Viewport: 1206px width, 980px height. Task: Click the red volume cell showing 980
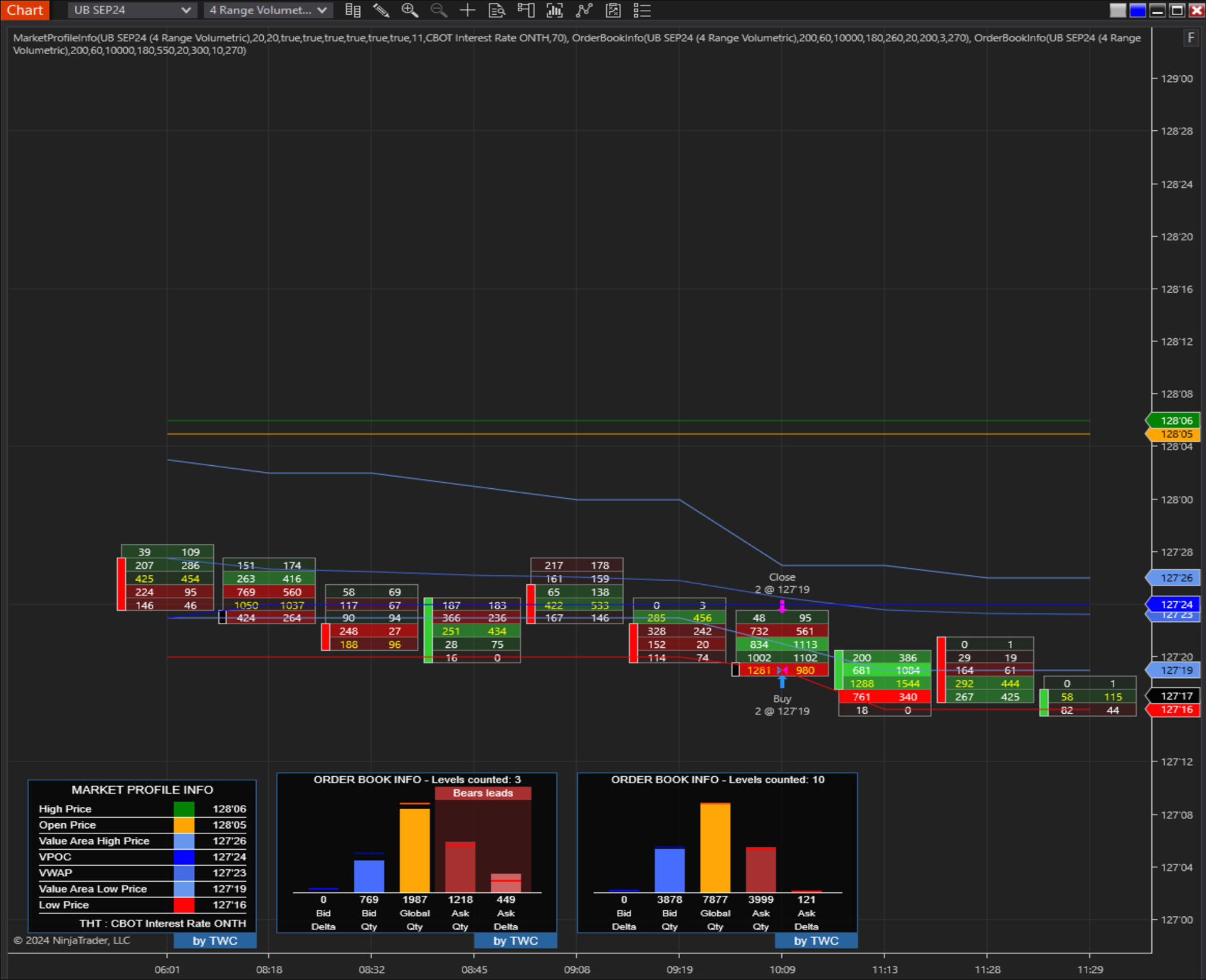coord(805,670)
